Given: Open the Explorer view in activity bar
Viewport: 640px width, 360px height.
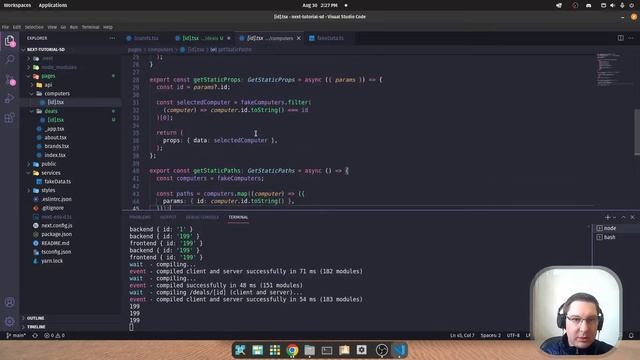Looking at the screenshot, I should [x=9, y=40].
